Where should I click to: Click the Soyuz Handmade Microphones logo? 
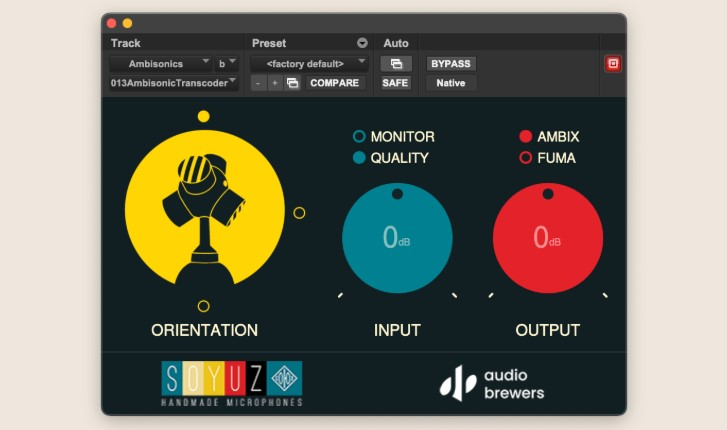coord(231,383)
